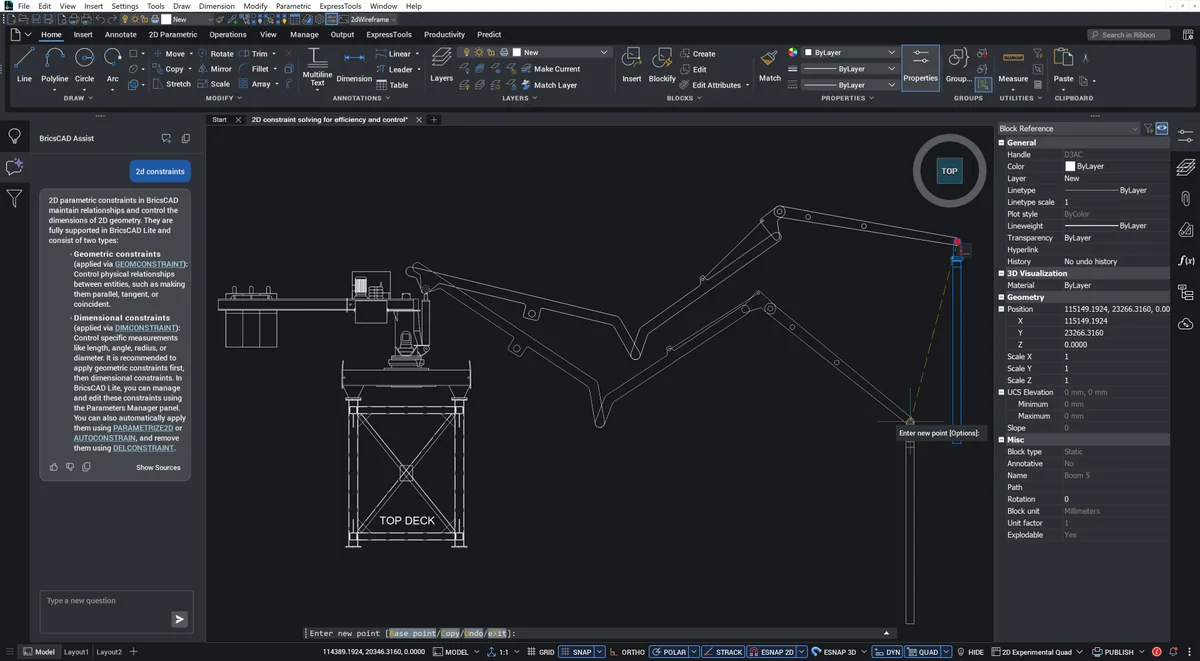Click Show Sources in Assist panel

[158, 467]
